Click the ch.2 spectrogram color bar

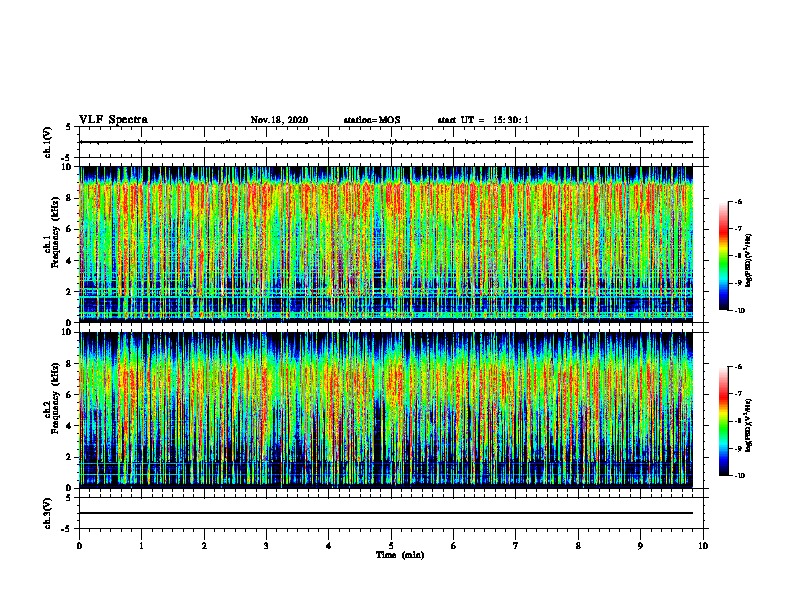tap(723, 421)
